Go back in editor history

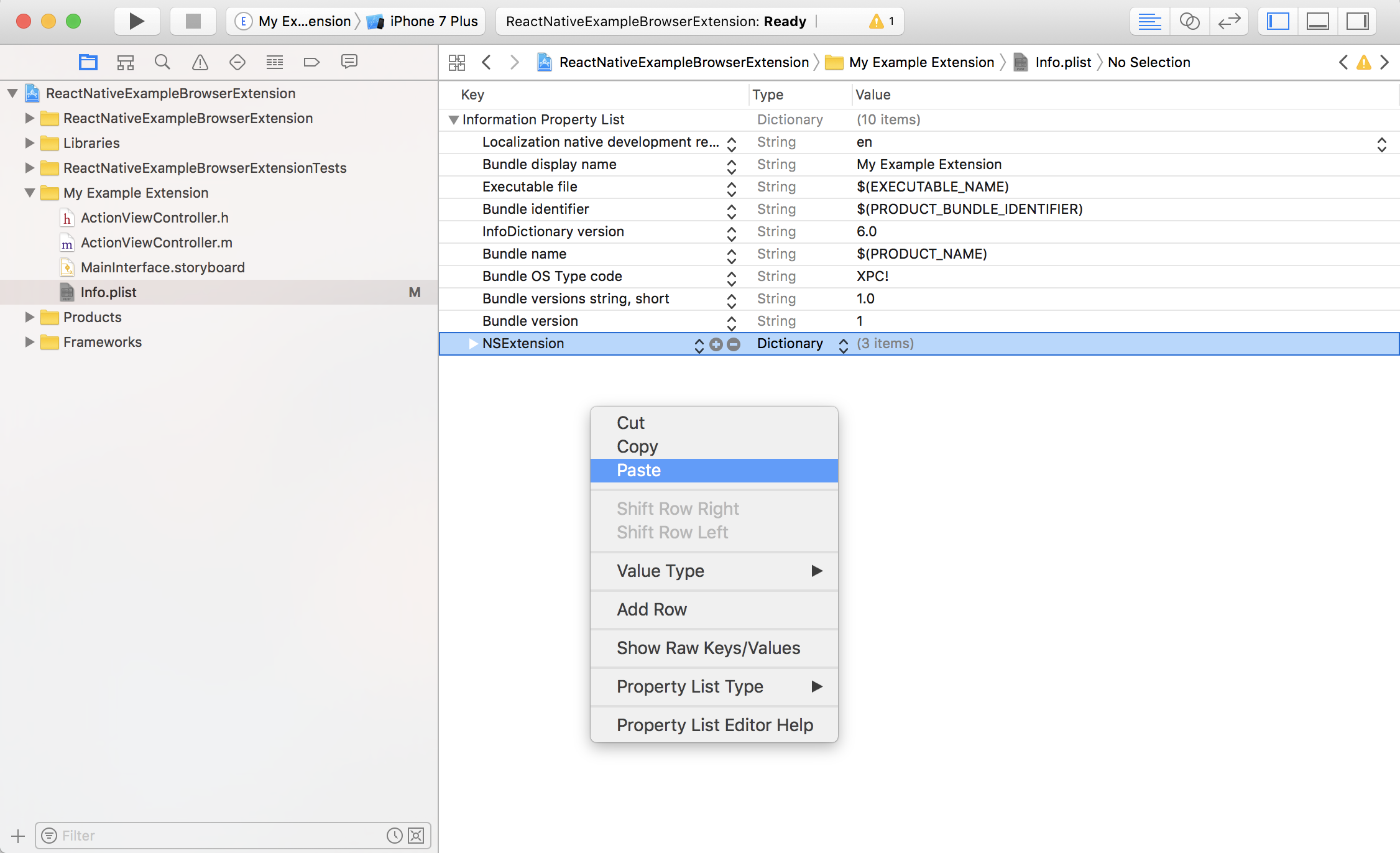(x=487, y=62)
